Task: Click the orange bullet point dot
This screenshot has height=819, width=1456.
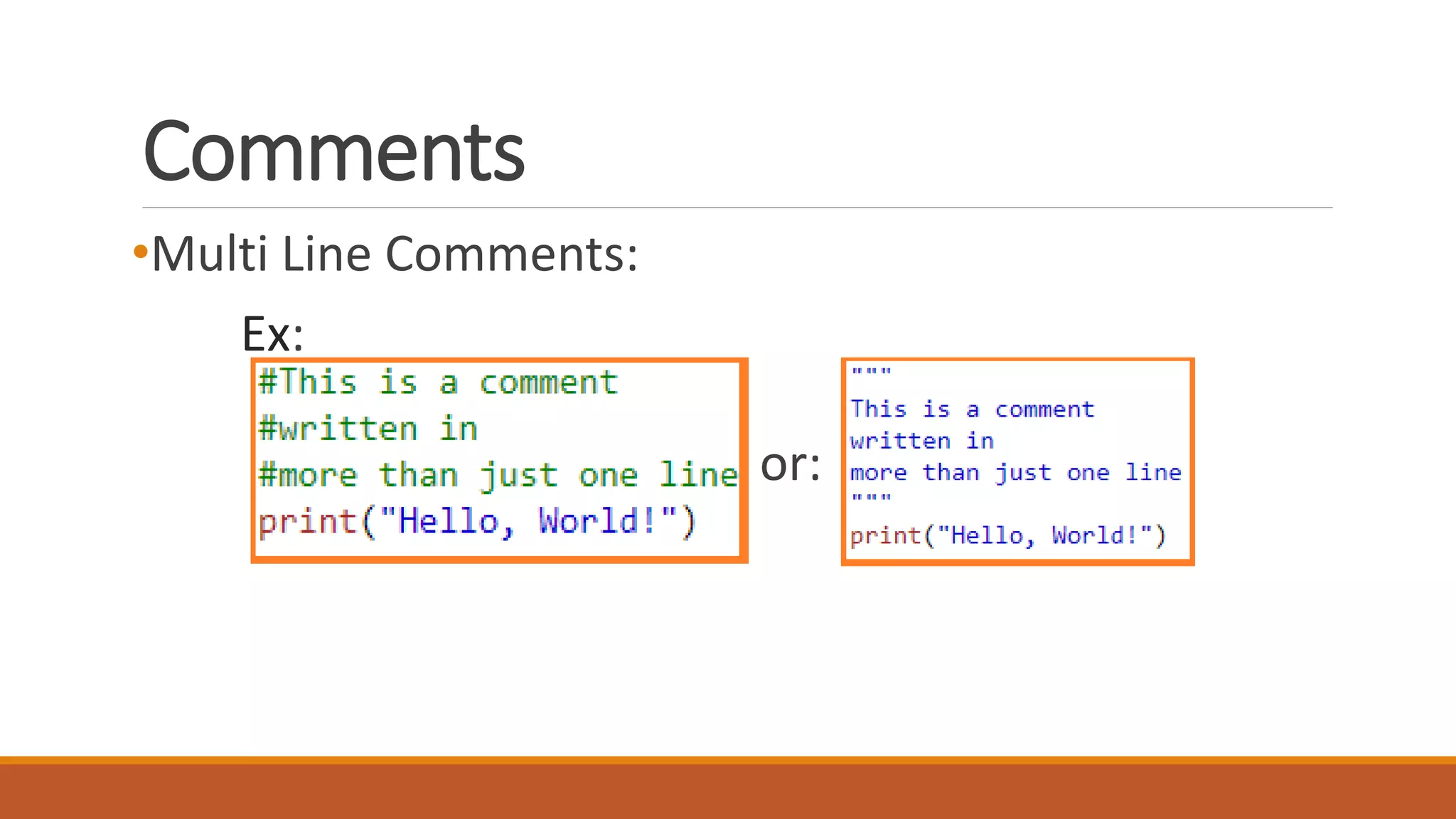Action: [140, 251]
